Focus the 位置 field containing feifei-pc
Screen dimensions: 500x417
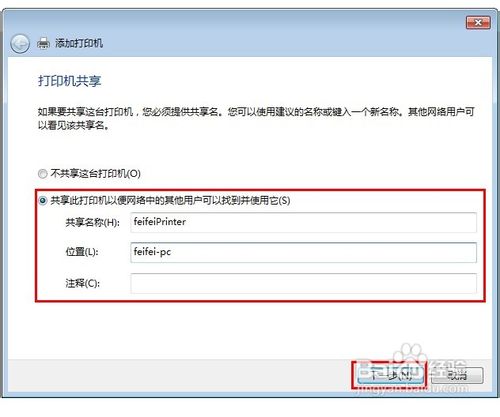point(303,252)
